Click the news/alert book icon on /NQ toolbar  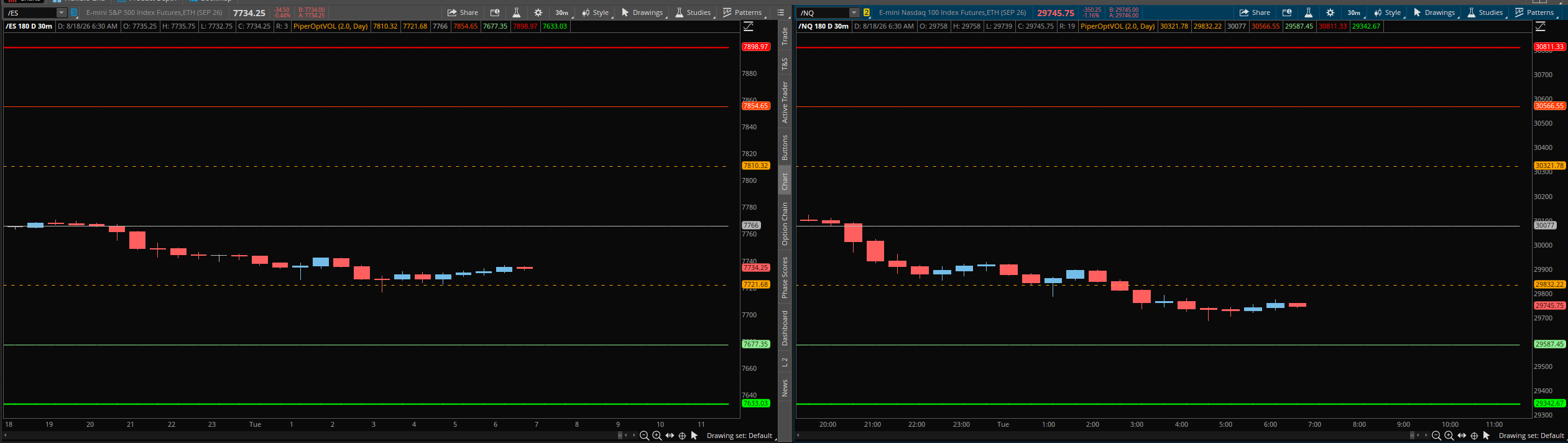click(1287, 12)
